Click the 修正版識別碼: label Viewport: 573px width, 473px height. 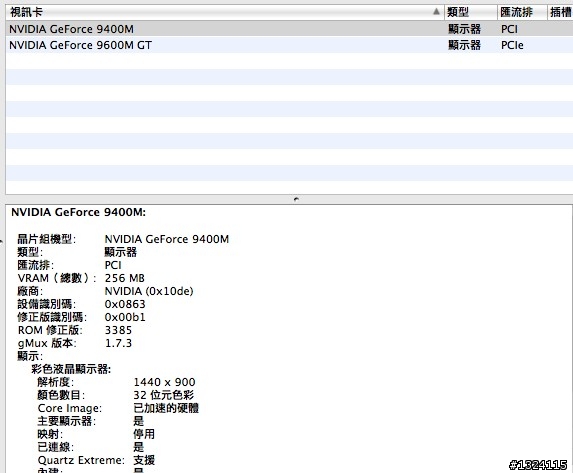coord(52,317)
